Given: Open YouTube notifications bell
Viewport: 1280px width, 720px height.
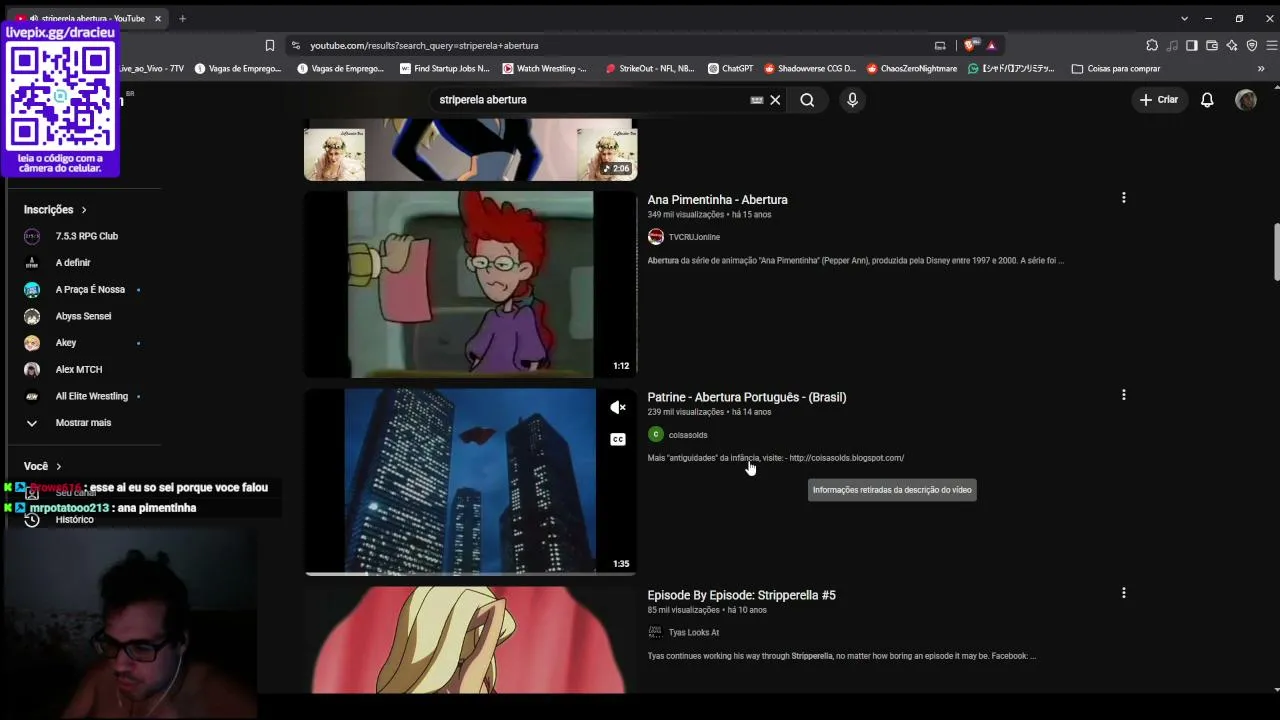Looking at the screenshot, I should point(1207,100).
